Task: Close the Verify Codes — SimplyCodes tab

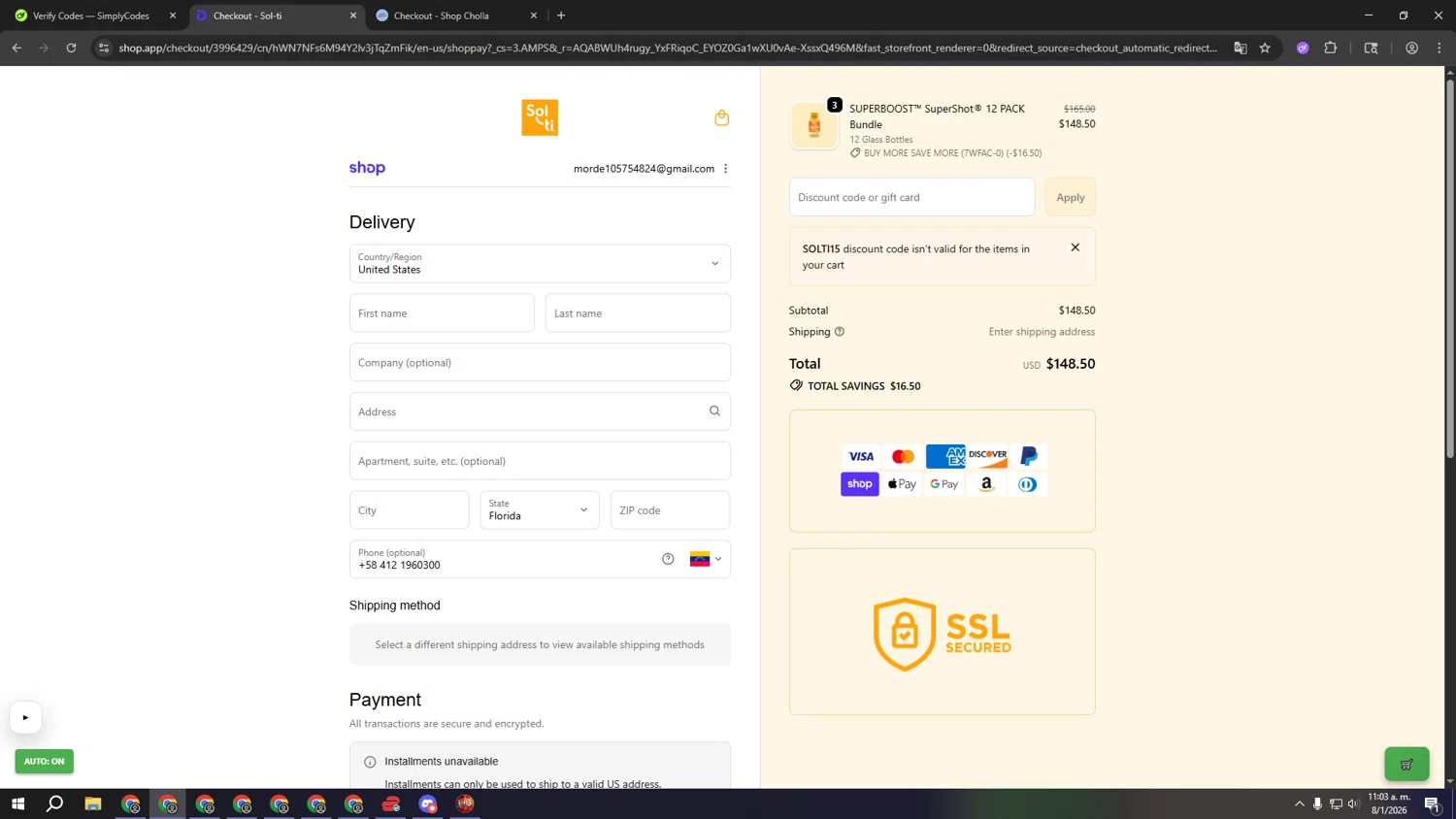Action: point(173,16)
